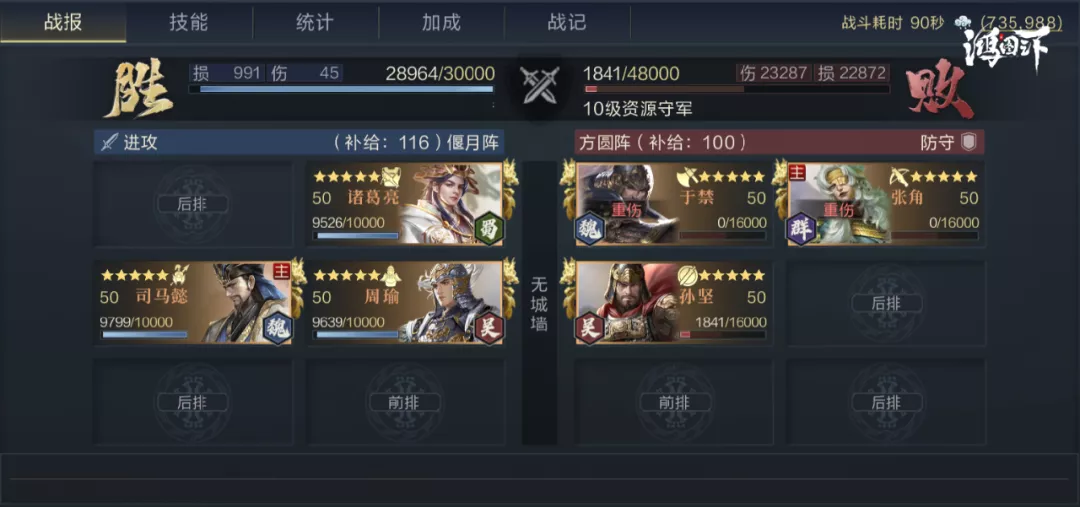Screen dimensions: 1080x507
Task: Click the 战报 tab
Action: (x=63, y=22)
